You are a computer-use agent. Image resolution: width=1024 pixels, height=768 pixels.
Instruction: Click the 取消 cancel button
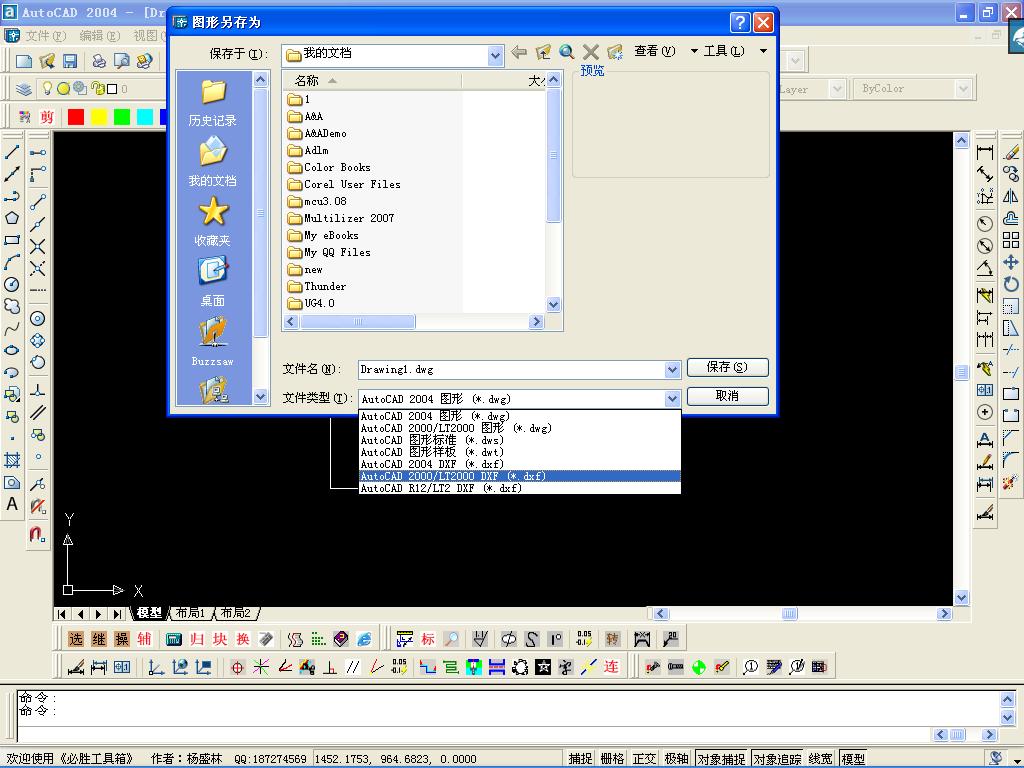tap(728, 396)
